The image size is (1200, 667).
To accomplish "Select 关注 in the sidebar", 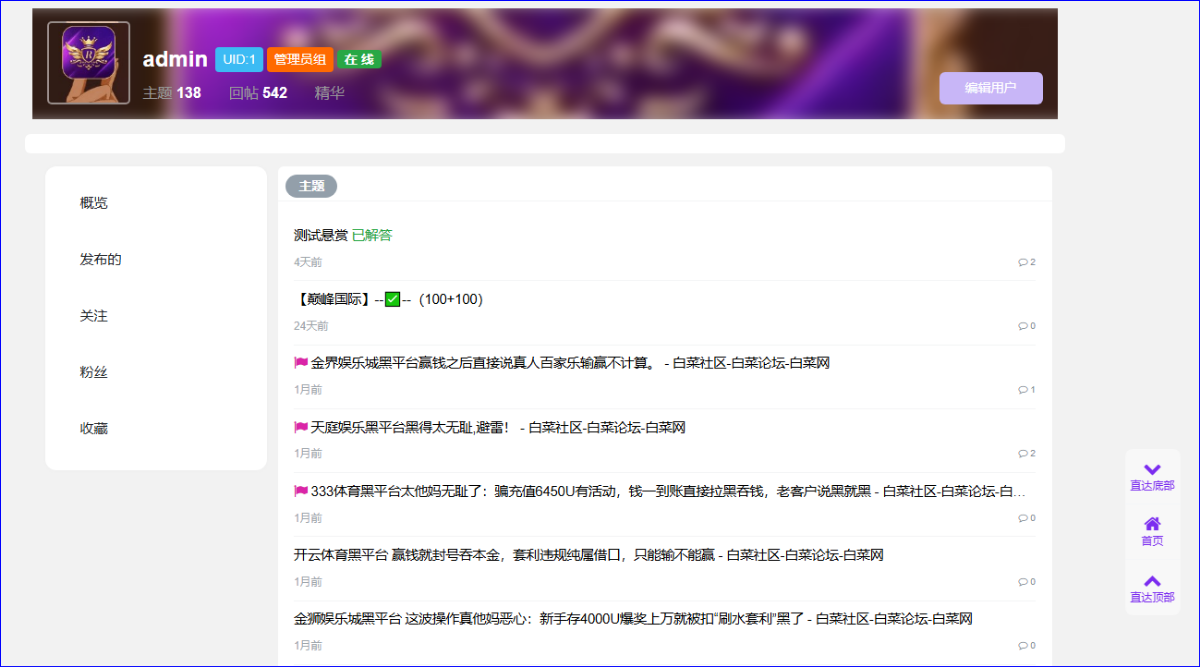I will click(94, 316).
